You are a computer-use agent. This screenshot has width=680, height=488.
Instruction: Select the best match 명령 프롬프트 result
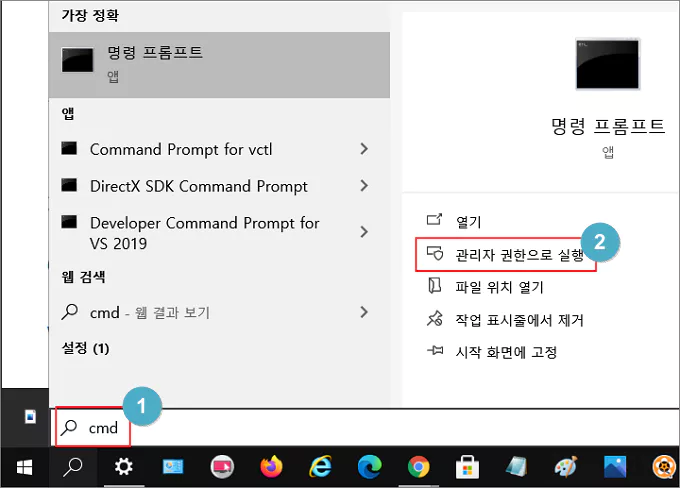pos(219,65)
